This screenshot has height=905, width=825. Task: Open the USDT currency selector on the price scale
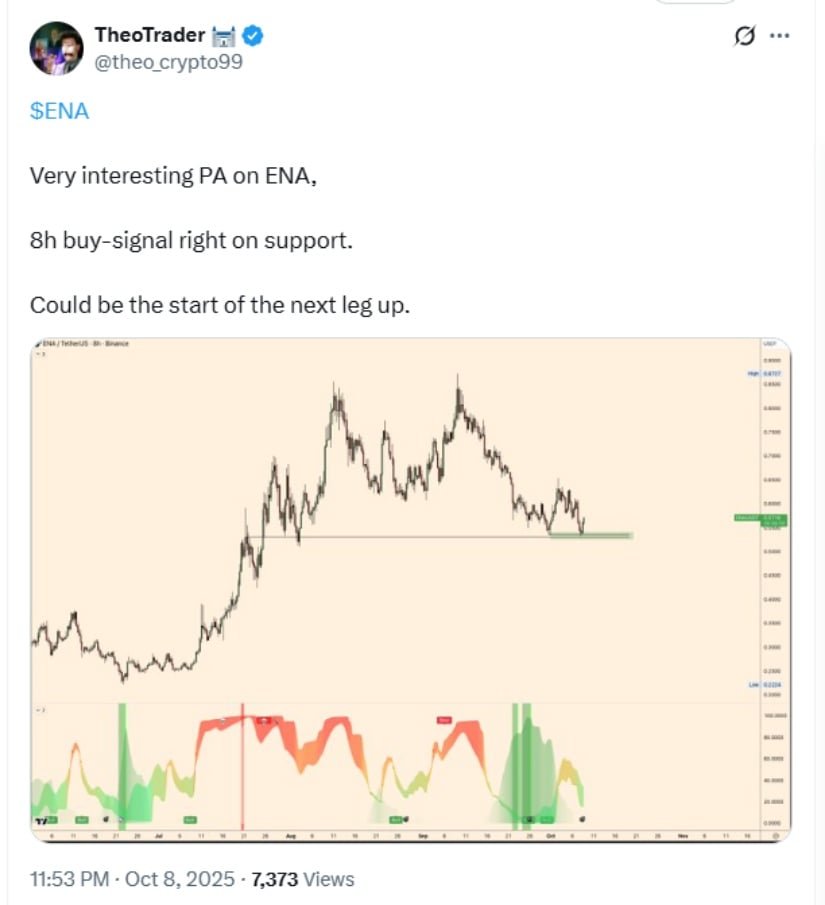[768, 342]
